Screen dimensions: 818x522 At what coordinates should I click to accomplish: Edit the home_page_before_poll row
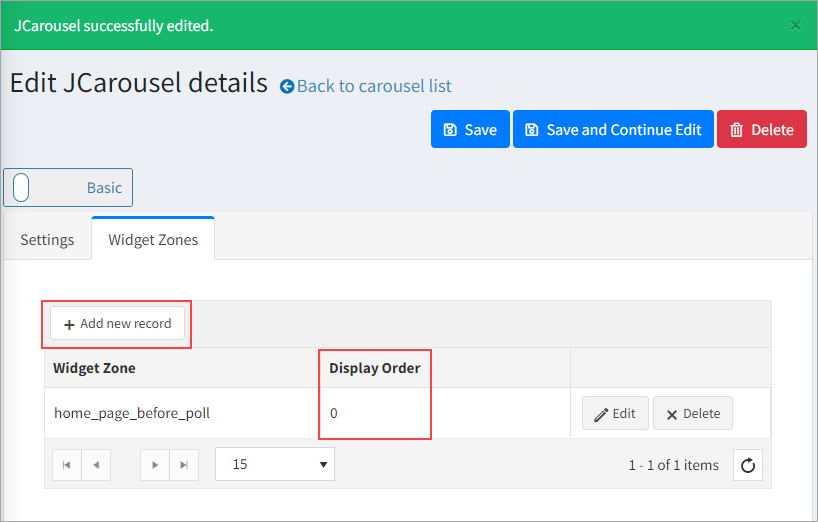click(x=615, y=414)
